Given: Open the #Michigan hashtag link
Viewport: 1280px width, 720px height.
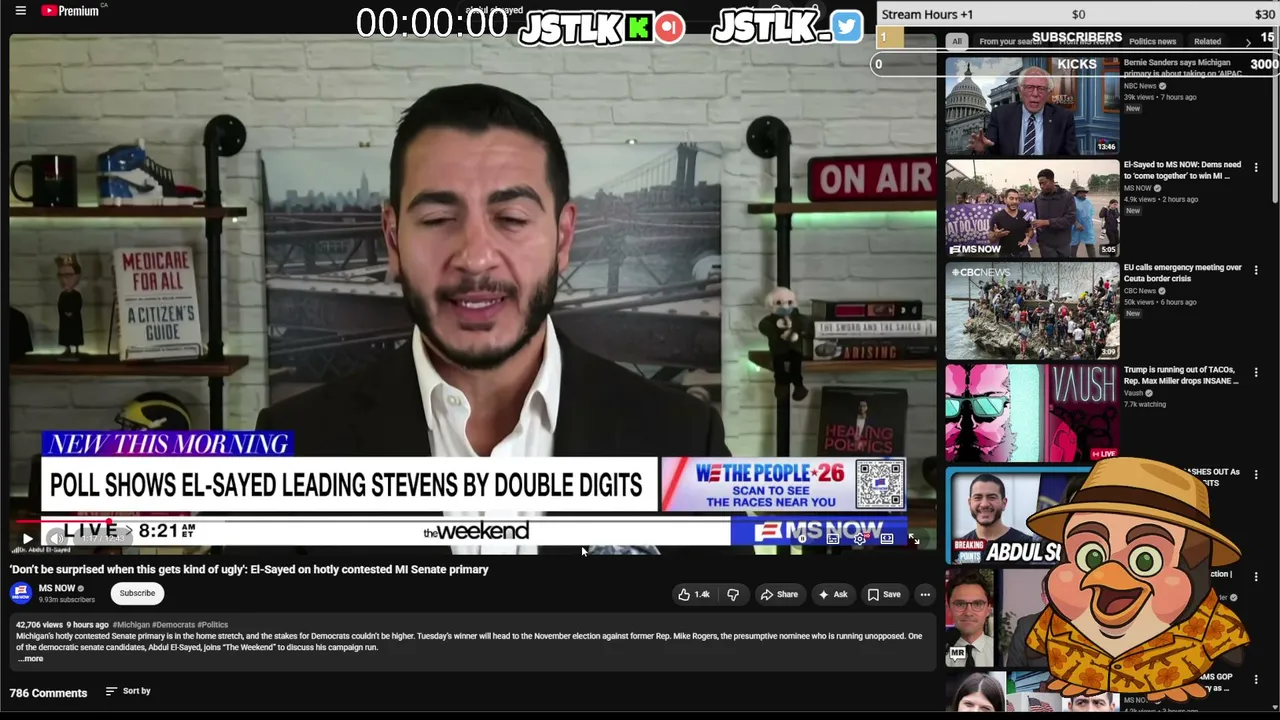Looking at the screenshot, I should point(131,625).
